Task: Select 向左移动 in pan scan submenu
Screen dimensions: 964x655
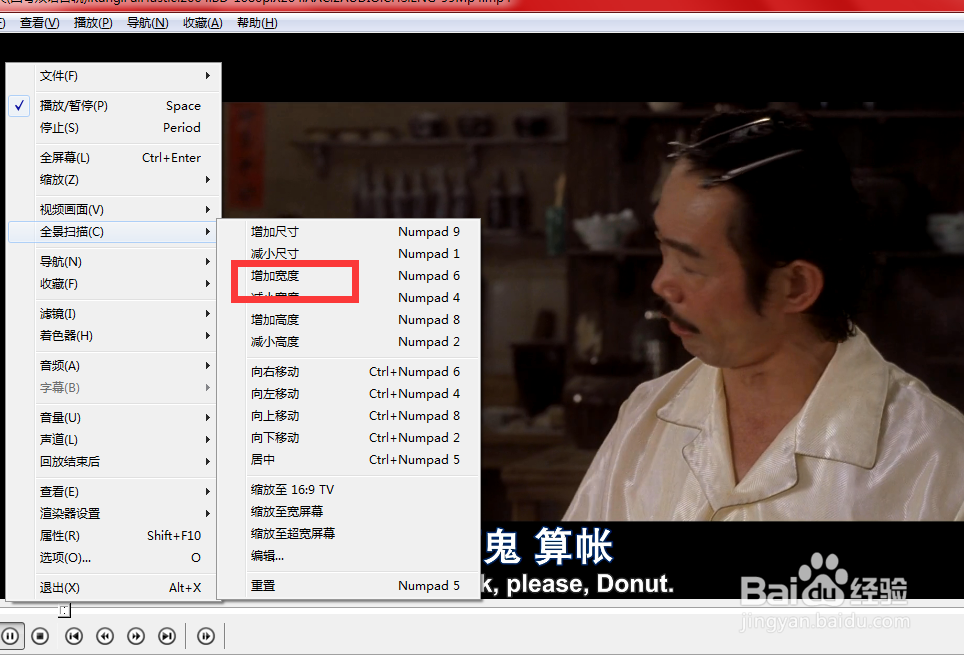Action: pyautogui.click(x=349, y=394)
